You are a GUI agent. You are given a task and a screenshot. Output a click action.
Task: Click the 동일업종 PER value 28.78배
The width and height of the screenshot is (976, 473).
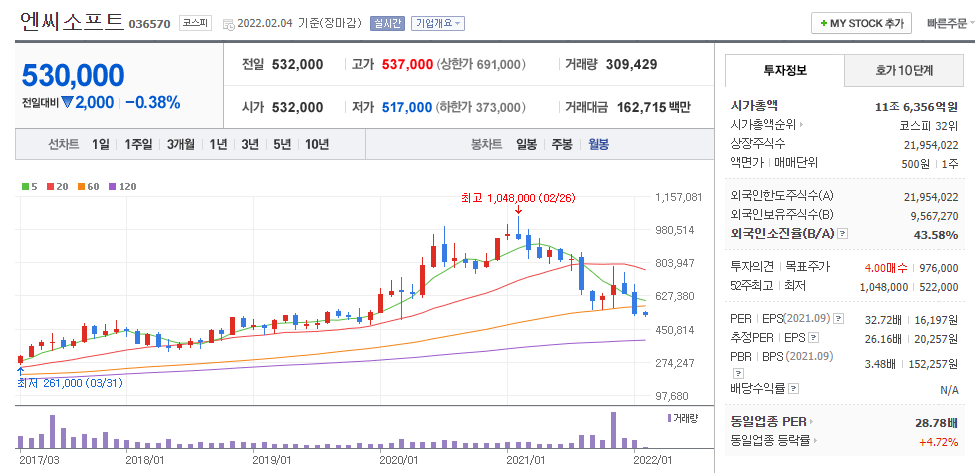937,423
